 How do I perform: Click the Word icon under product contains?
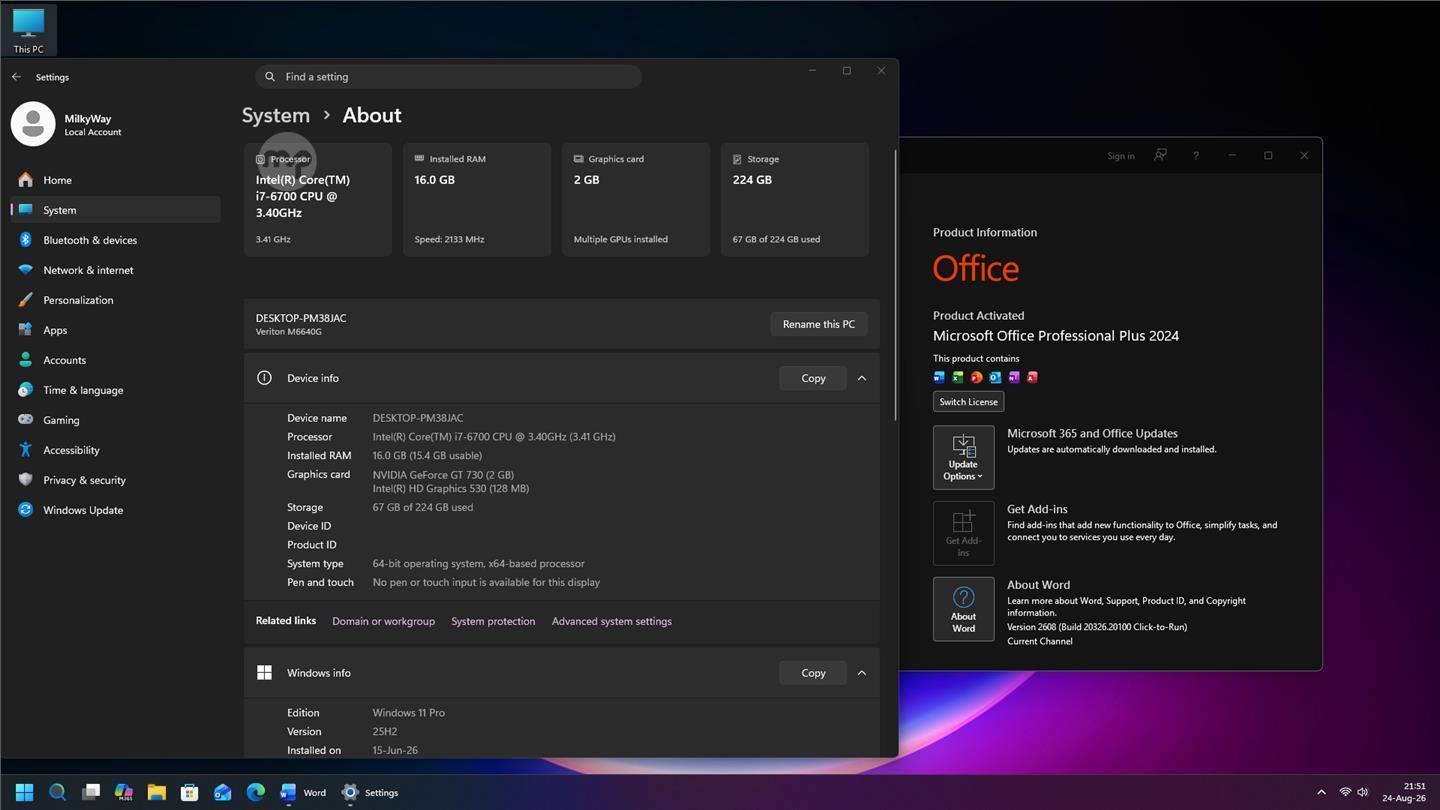[939, 377]
